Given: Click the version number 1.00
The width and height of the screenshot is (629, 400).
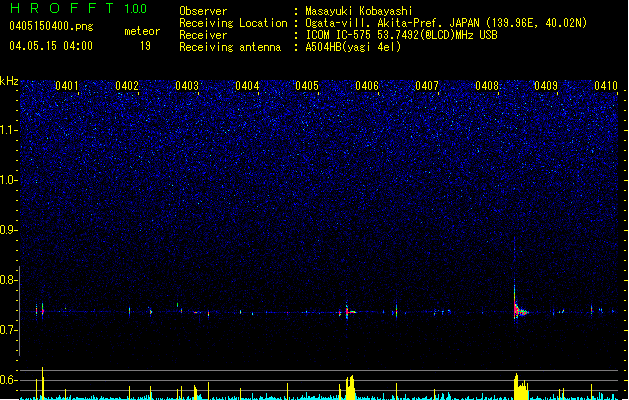Looking at the screenshot, I should coord(136,8).
